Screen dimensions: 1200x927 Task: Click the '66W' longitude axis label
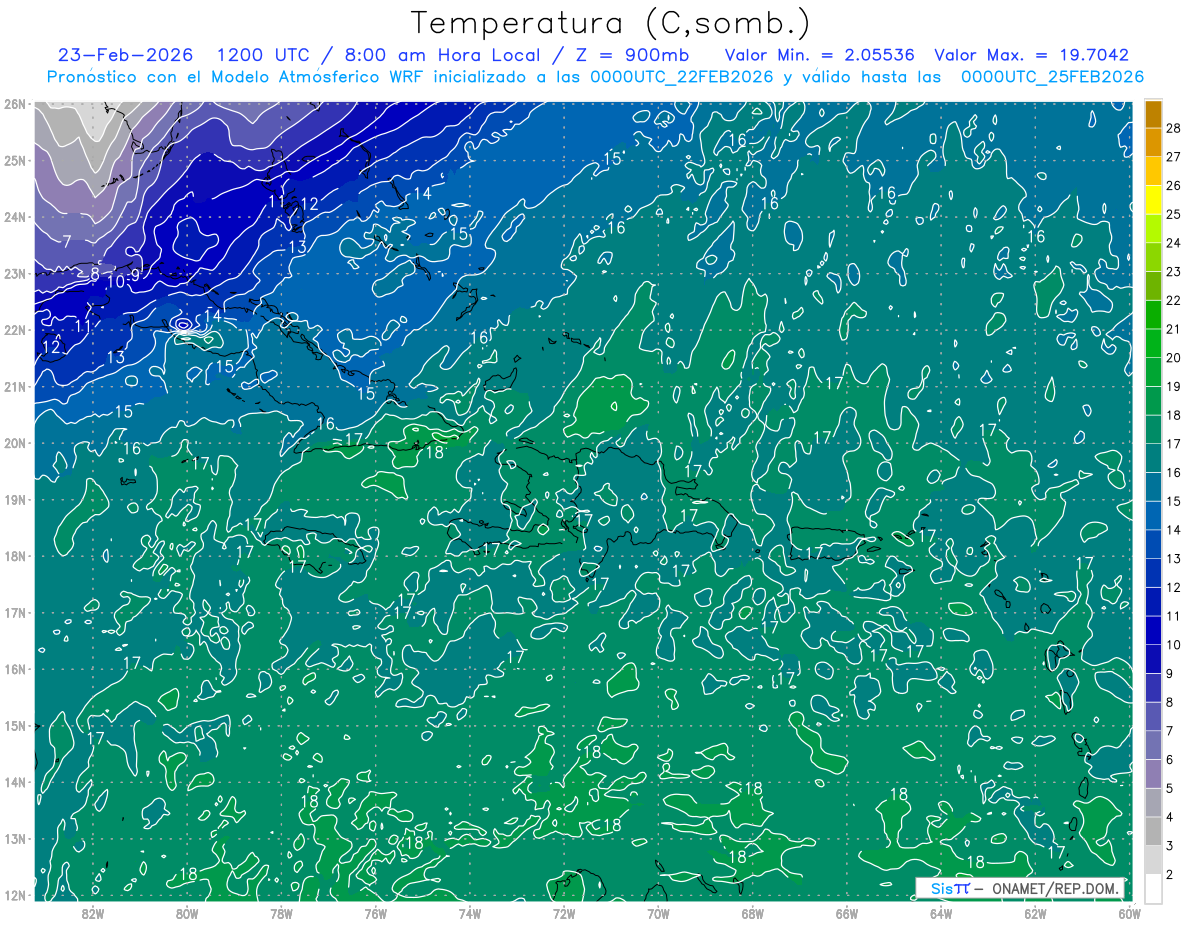[x=846, y=913]
